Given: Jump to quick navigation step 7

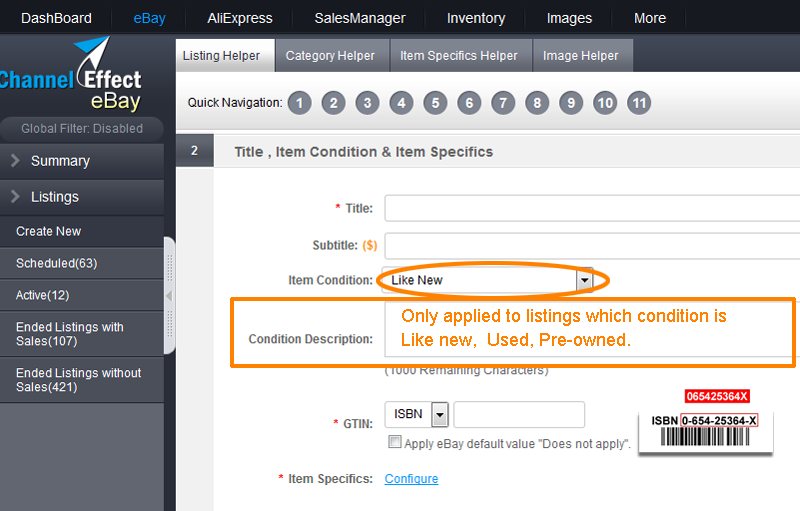Looking at the screenshot, I should click(x=503, y=103).
